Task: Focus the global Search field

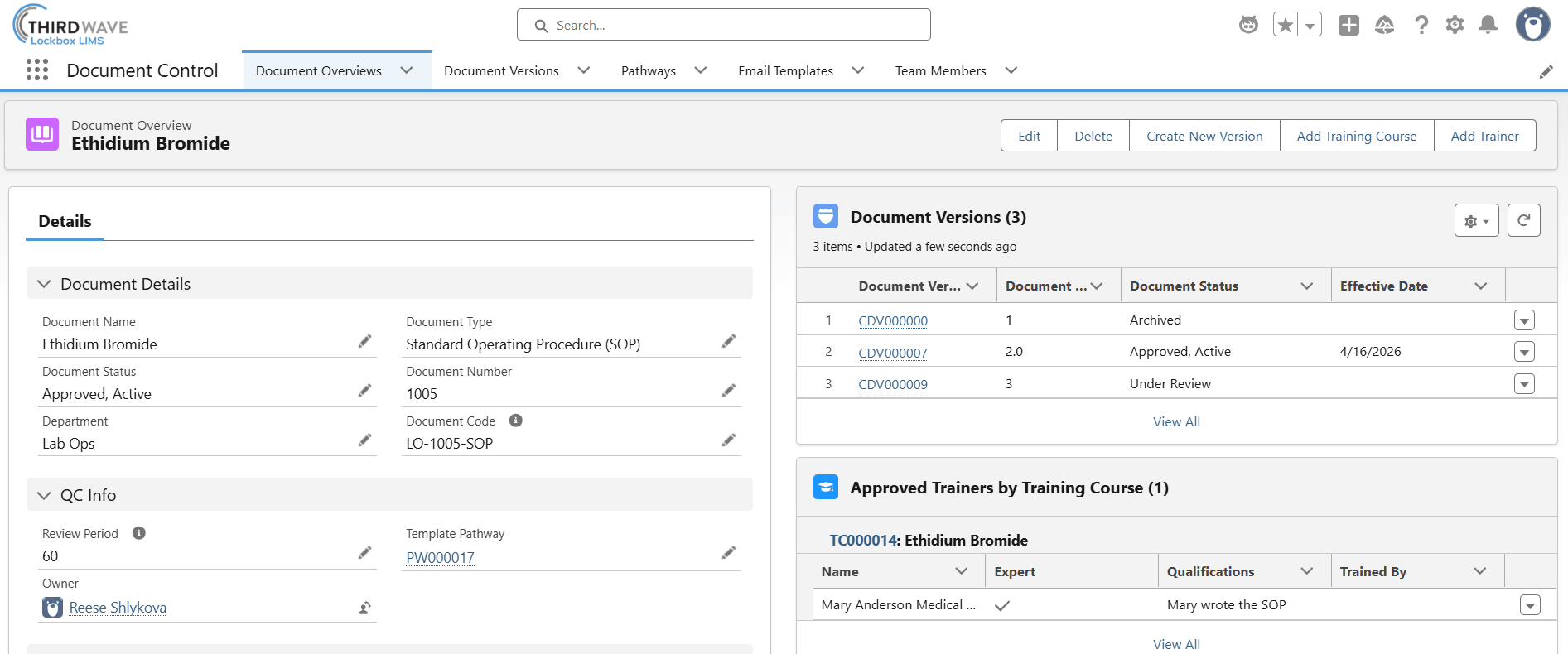Action: pos(724,25)
